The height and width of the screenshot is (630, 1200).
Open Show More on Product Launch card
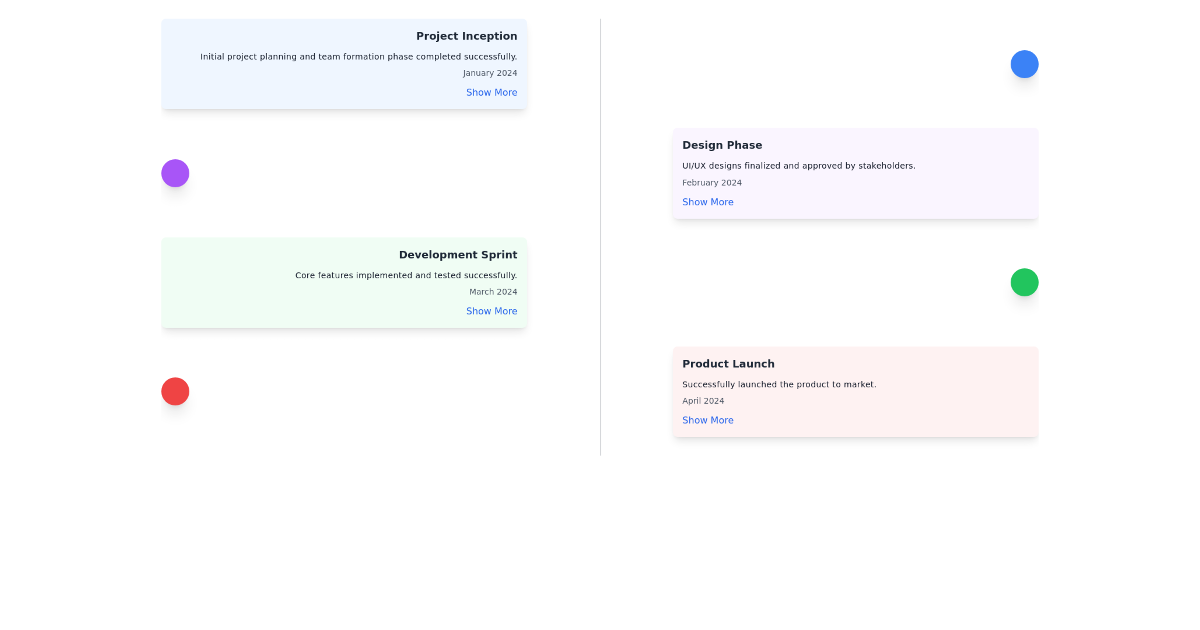point(708,420)
